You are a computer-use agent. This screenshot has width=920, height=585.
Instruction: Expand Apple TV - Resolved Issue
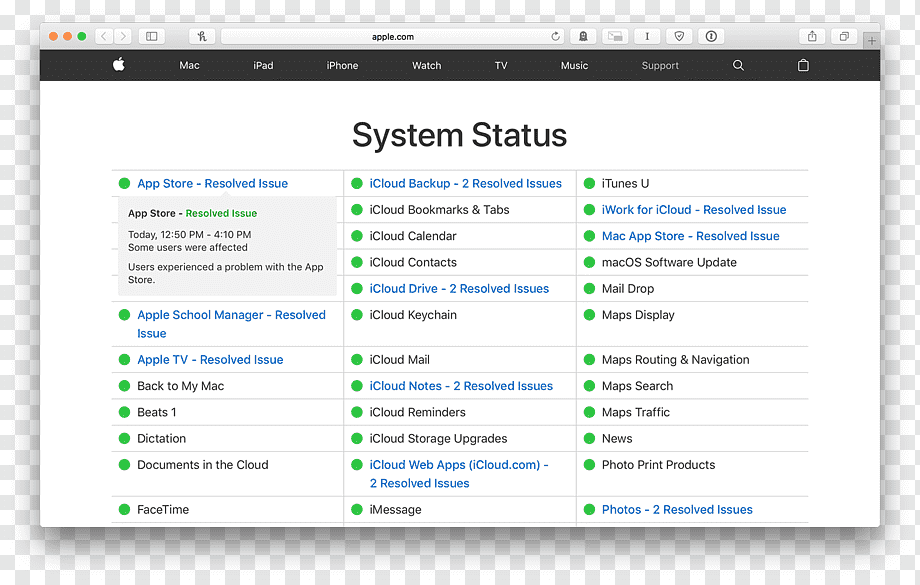coord(210,360)
